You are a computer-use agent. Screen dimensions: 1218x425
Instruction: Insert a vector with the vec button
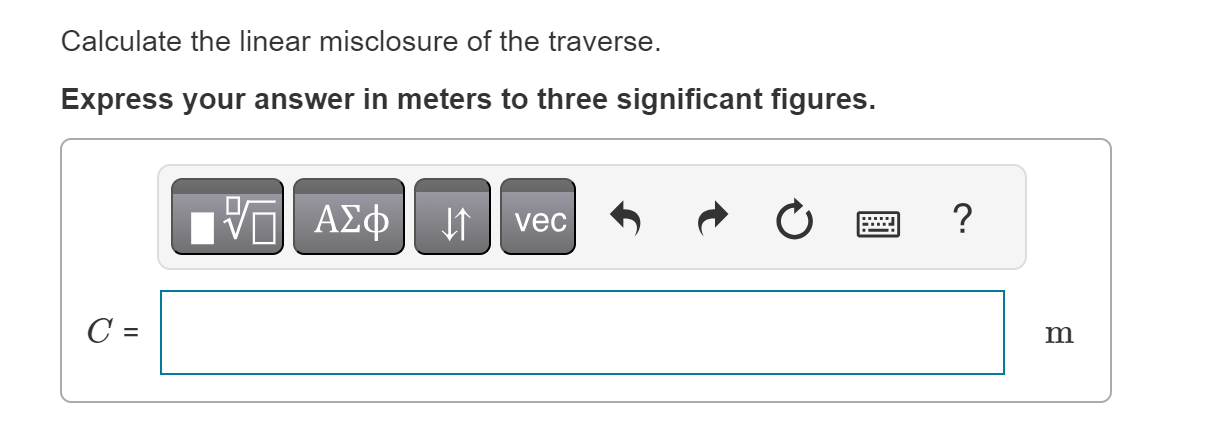(x=538, y=217)
